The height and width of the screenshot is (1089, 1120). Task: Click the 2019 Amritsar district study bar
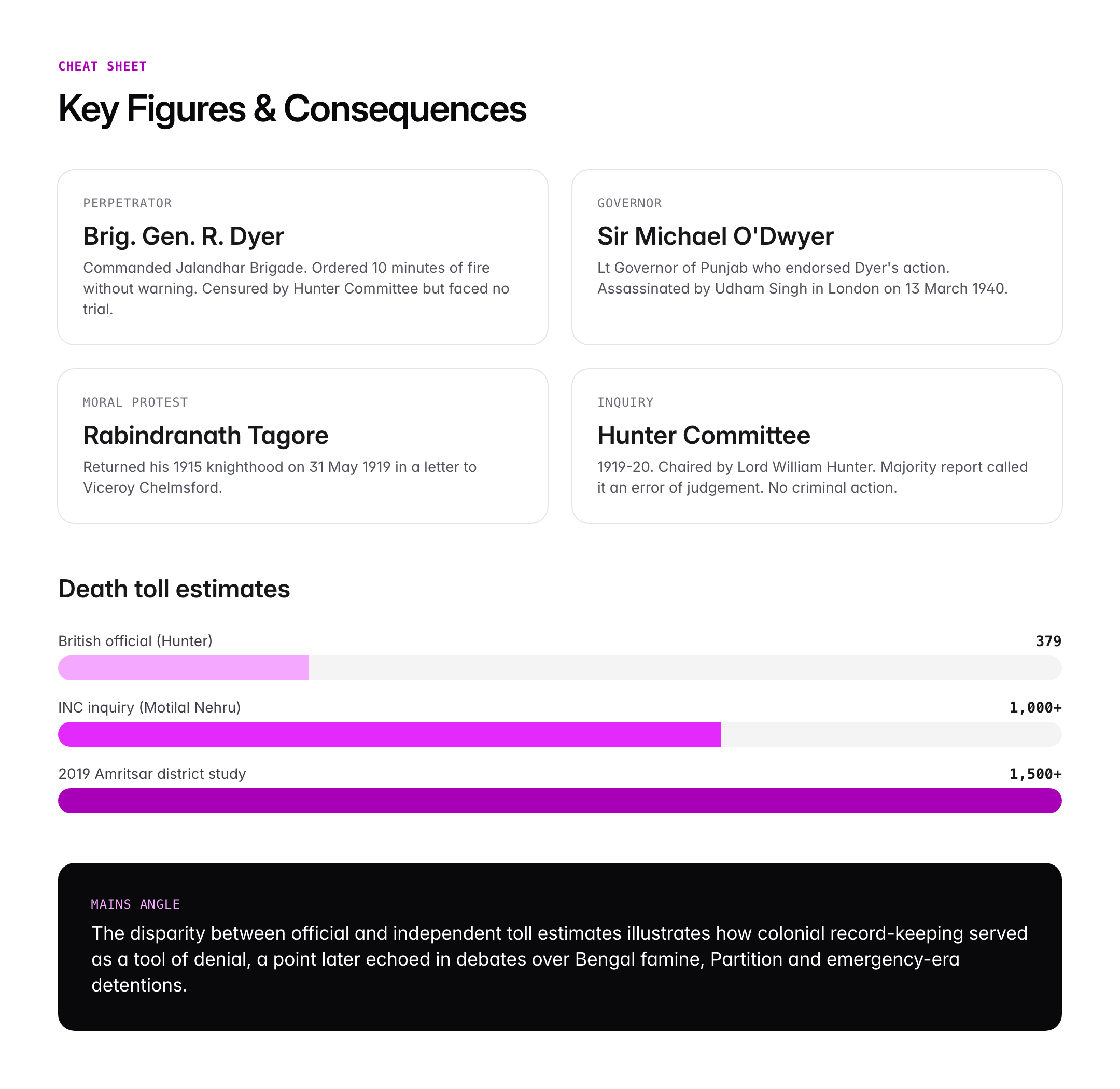(x=559, y=801)
